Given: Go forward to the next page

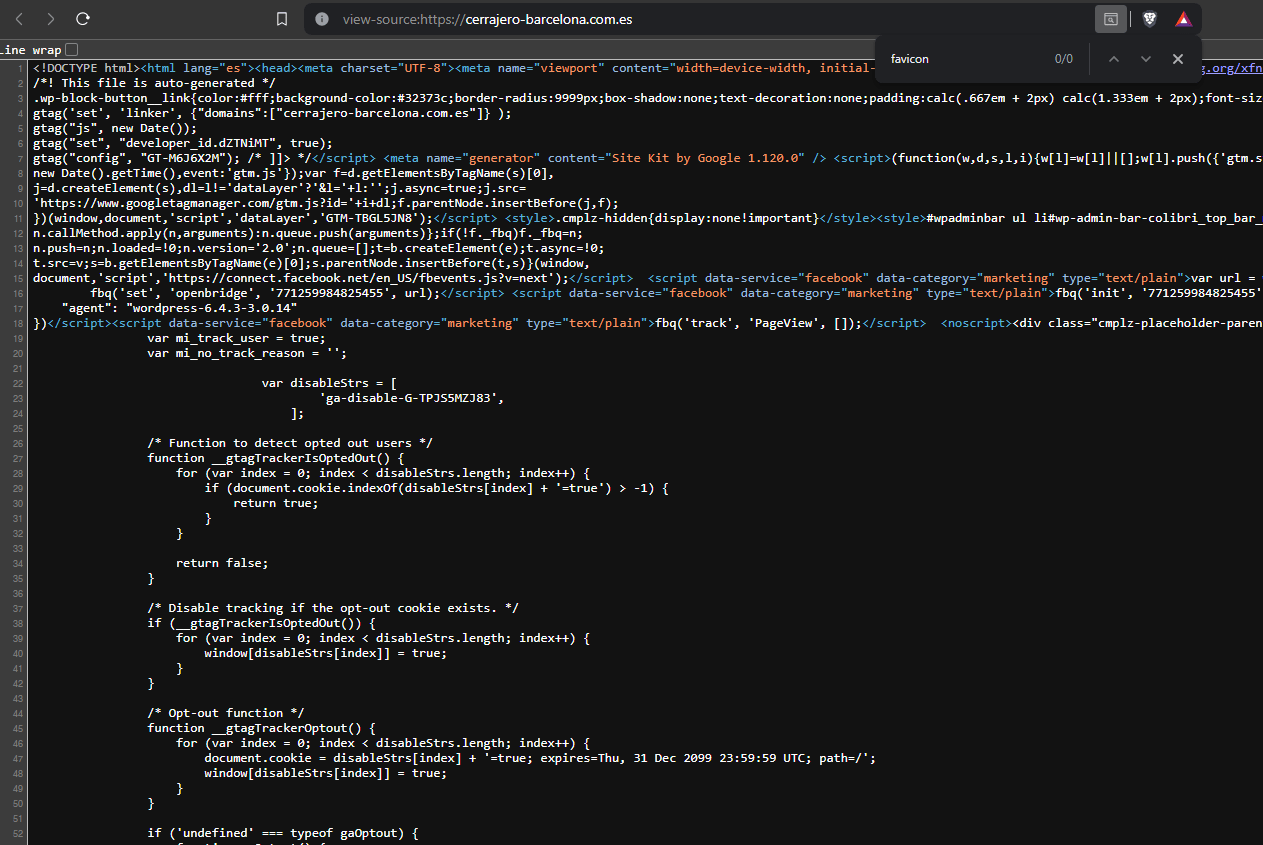Looking at the screenshot, I should [x=51, y=19].
